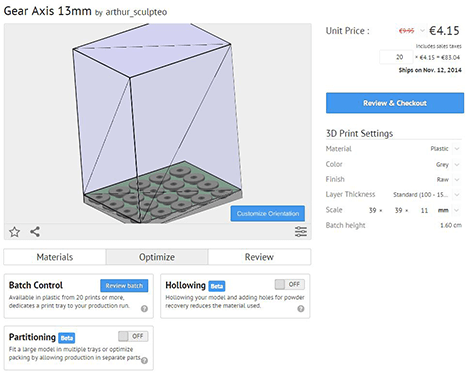Screen dimensions: 470x379
Task: Switch to the Materials tab
Action: [x=55, y=257]
